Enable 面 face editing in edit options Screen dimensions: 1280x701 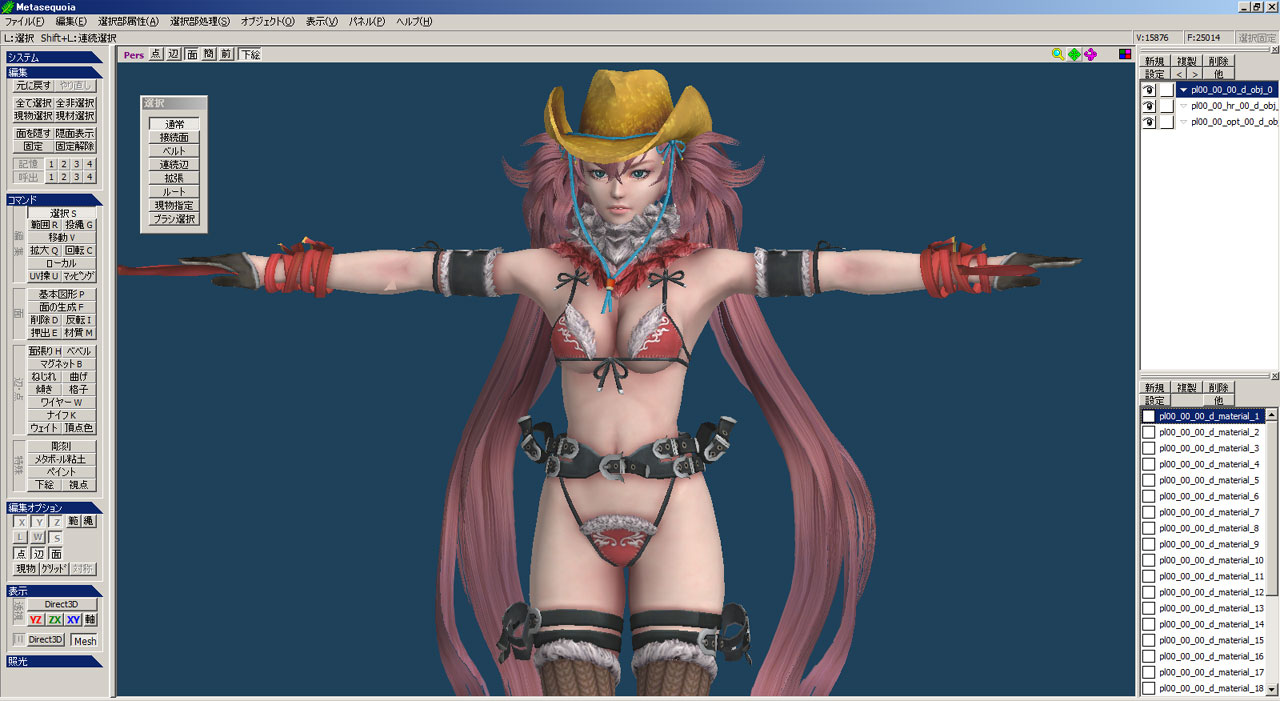pos(56,554)
